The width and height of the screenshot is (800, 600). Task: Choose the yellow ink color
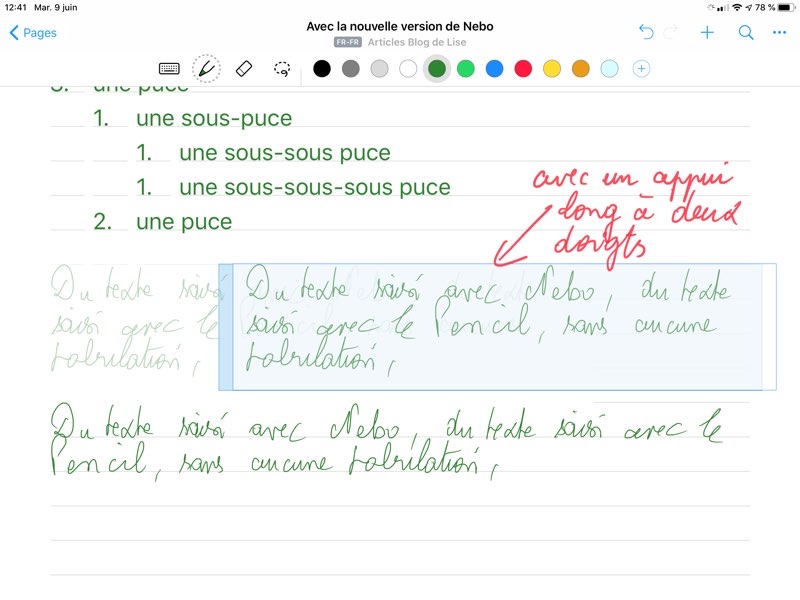click(x=551, y=69)
